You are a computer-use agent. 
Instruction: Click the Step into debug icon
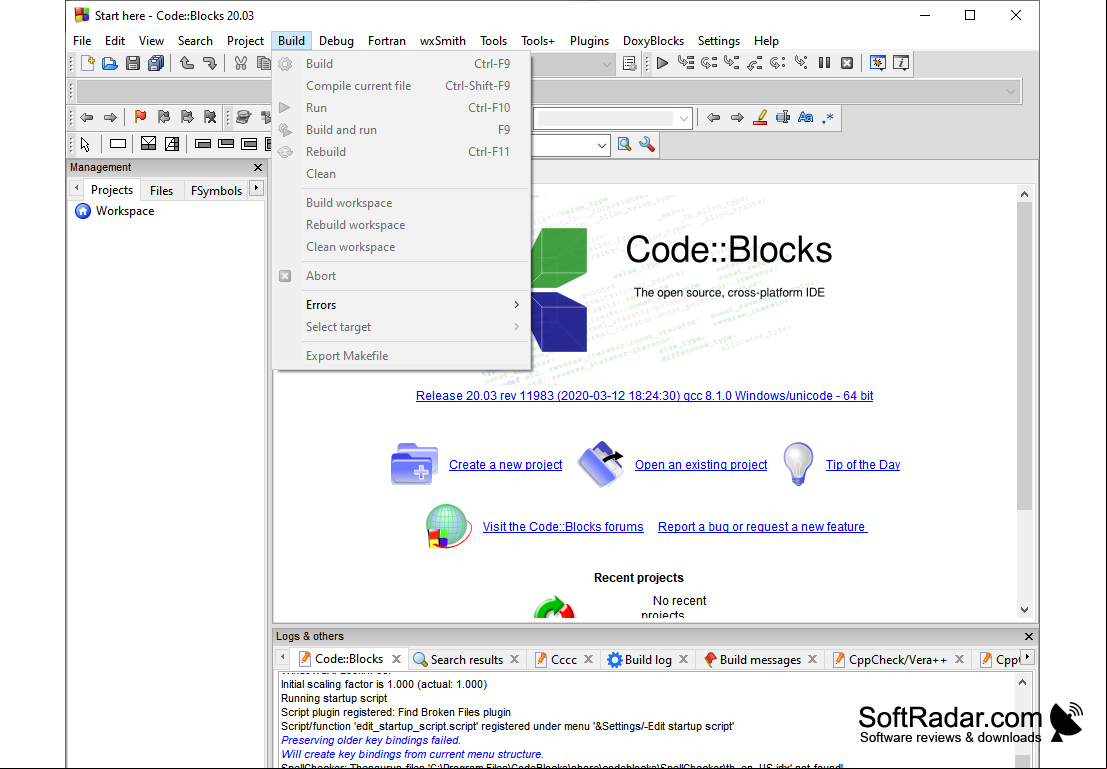pos(732,63)
